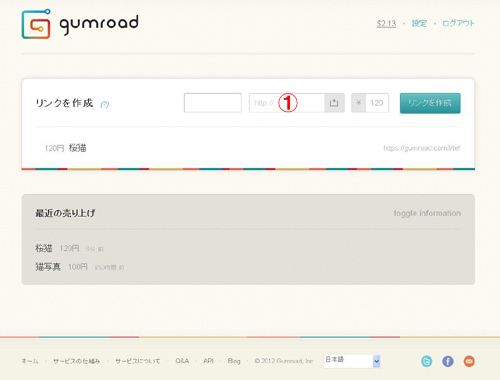Click the teal リンクを作成 button

[x=430, y=103]
